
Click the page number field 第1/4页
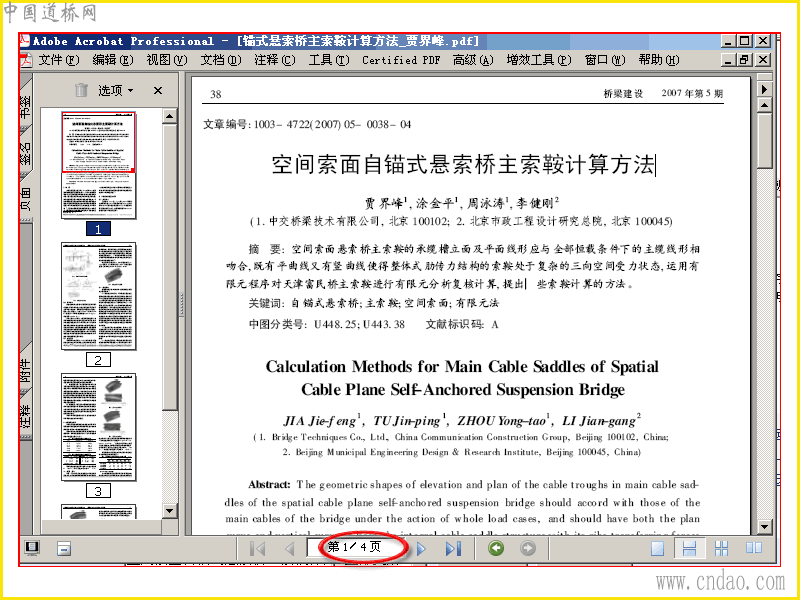[x=355, y=547]
